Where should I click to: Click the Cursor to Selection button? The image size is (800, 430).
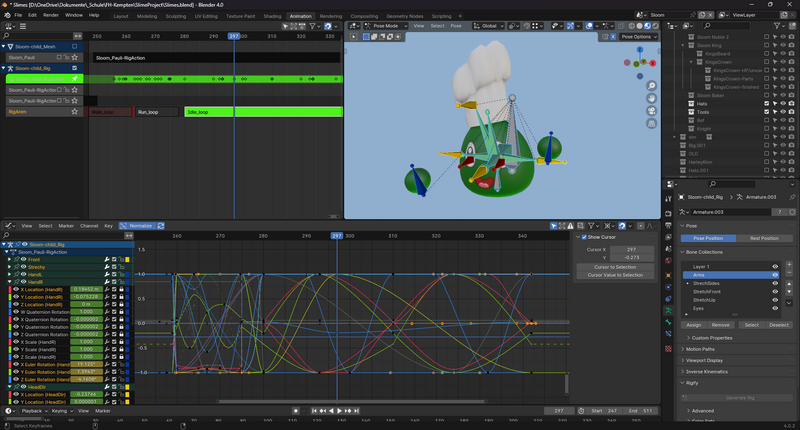tap(617, 266)
